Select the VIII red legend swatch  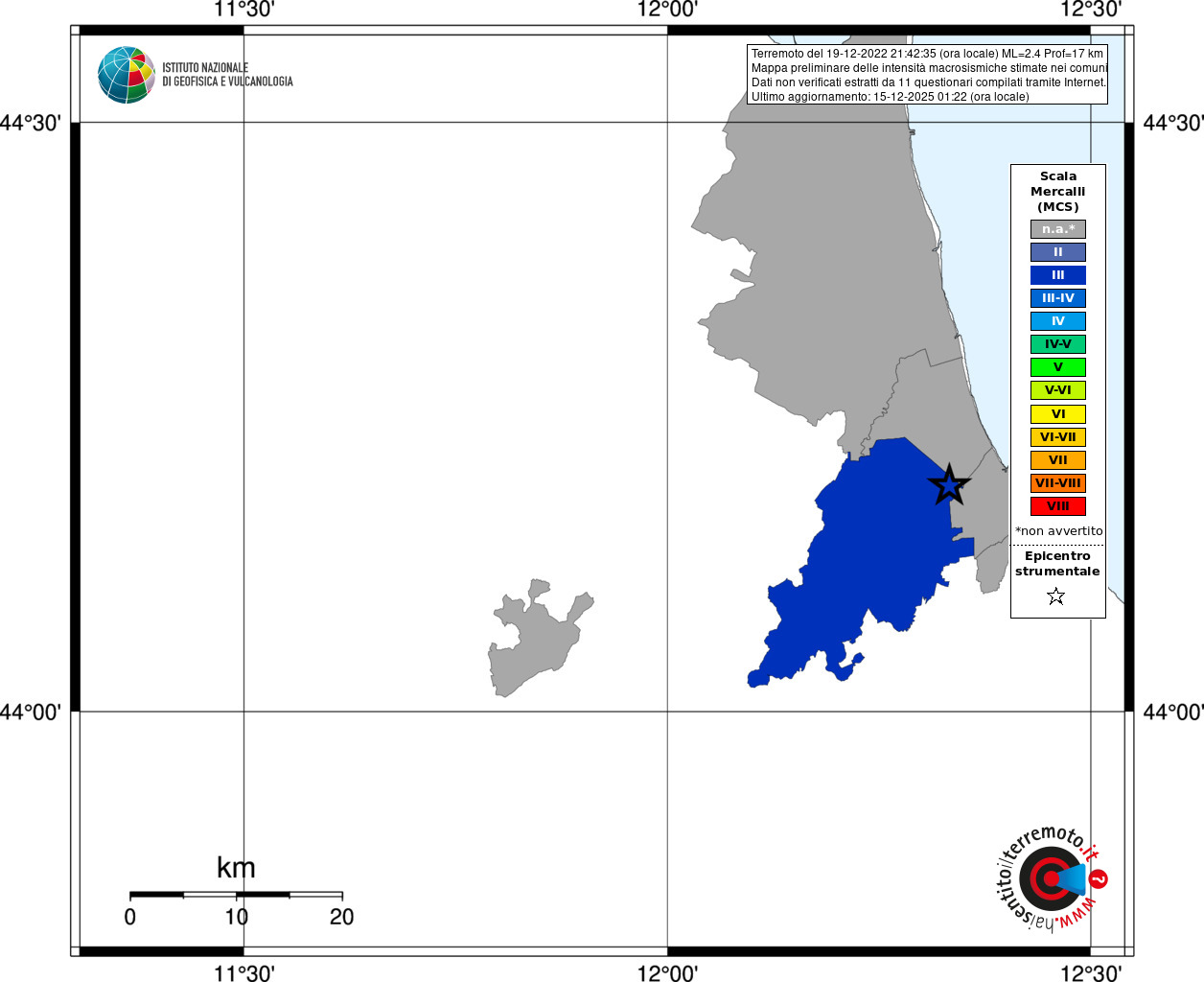point(1058,506)
